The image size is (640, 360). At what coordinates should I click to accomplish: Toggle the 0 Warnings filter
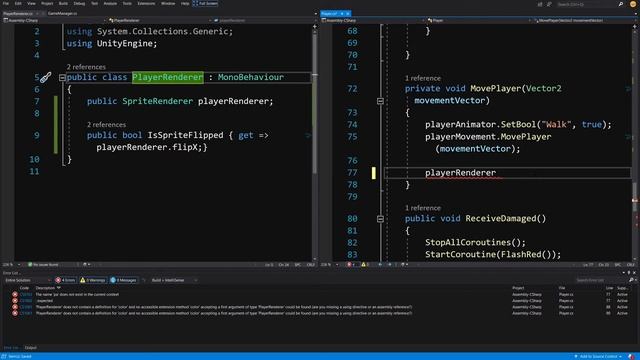[93, 280]
